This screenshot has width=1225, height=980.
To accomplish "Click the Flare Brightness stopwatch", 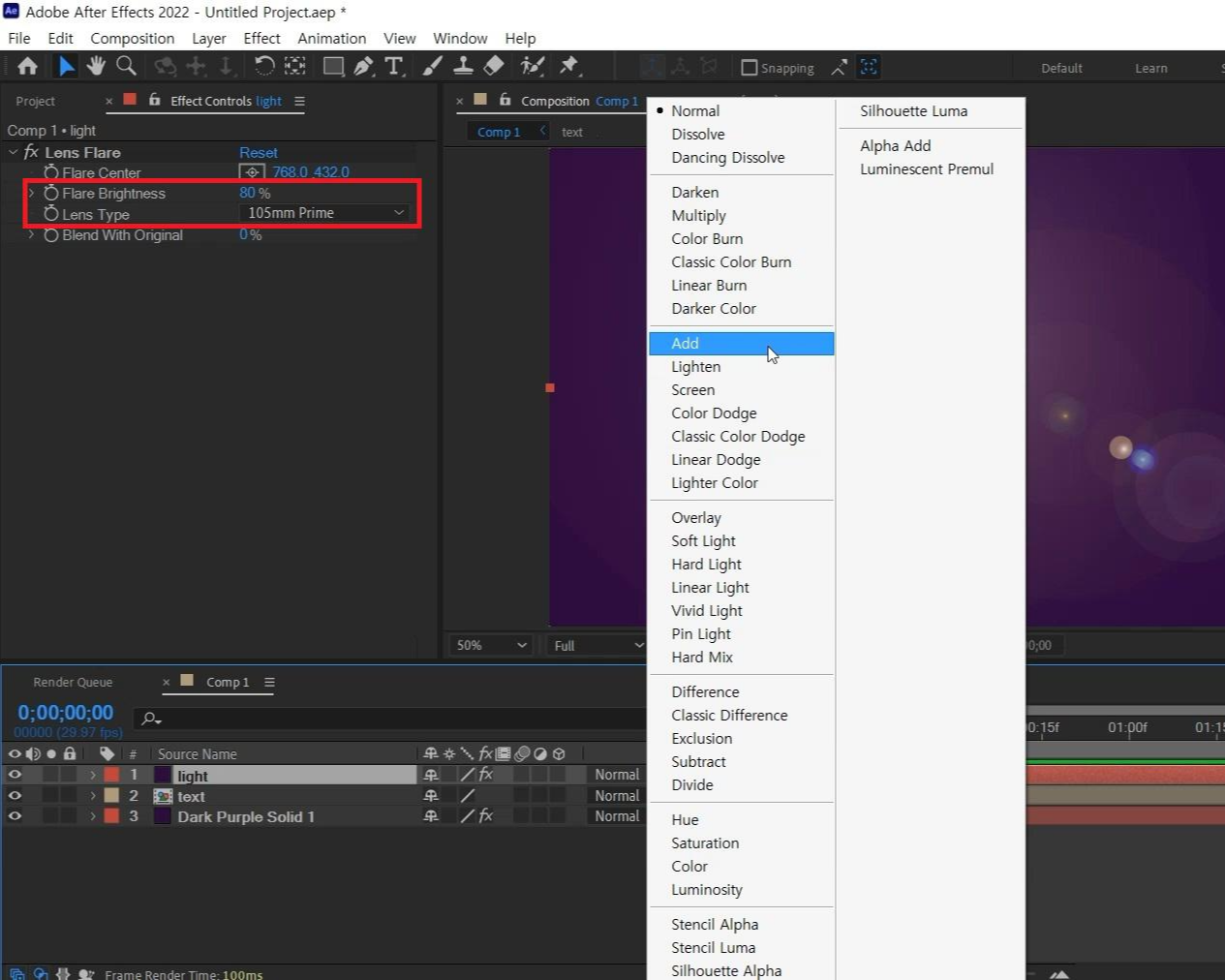I will (51, 193).
